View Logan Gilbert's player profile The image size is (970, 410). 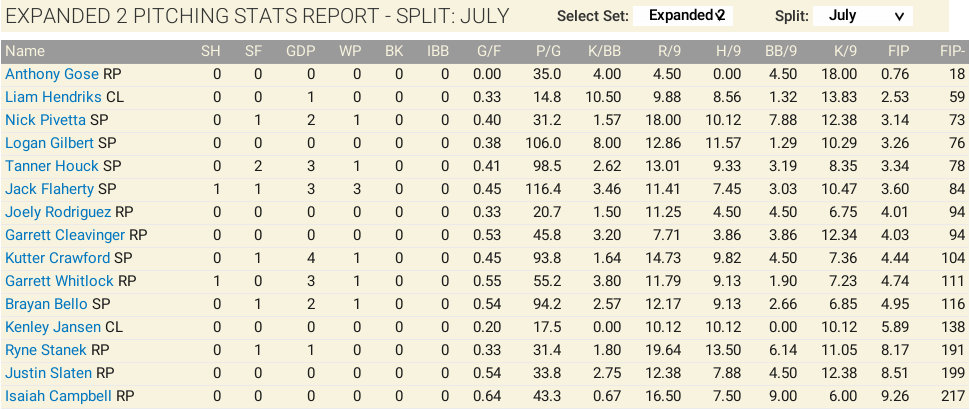[50, 143]
